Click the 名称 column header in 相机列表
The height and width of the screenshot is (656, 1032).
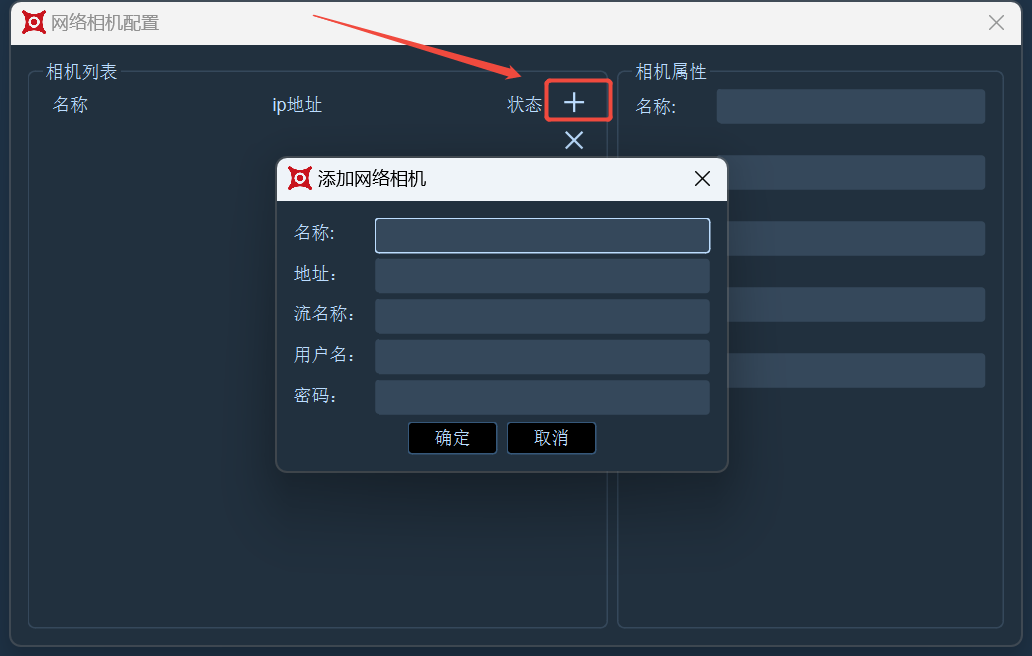click(70, 105)
